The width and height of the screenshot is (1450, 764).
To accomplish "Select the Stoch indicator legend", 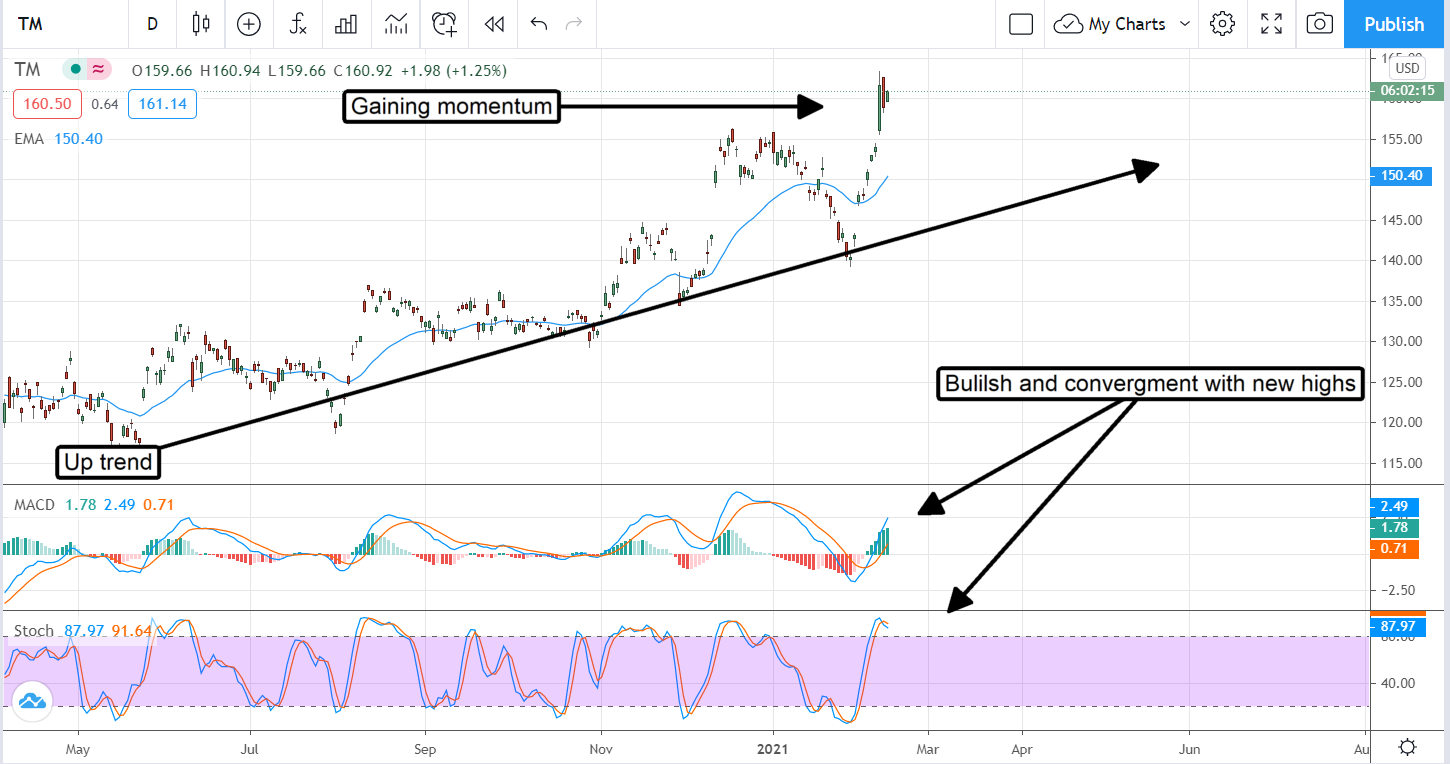I will pos(34,631).
